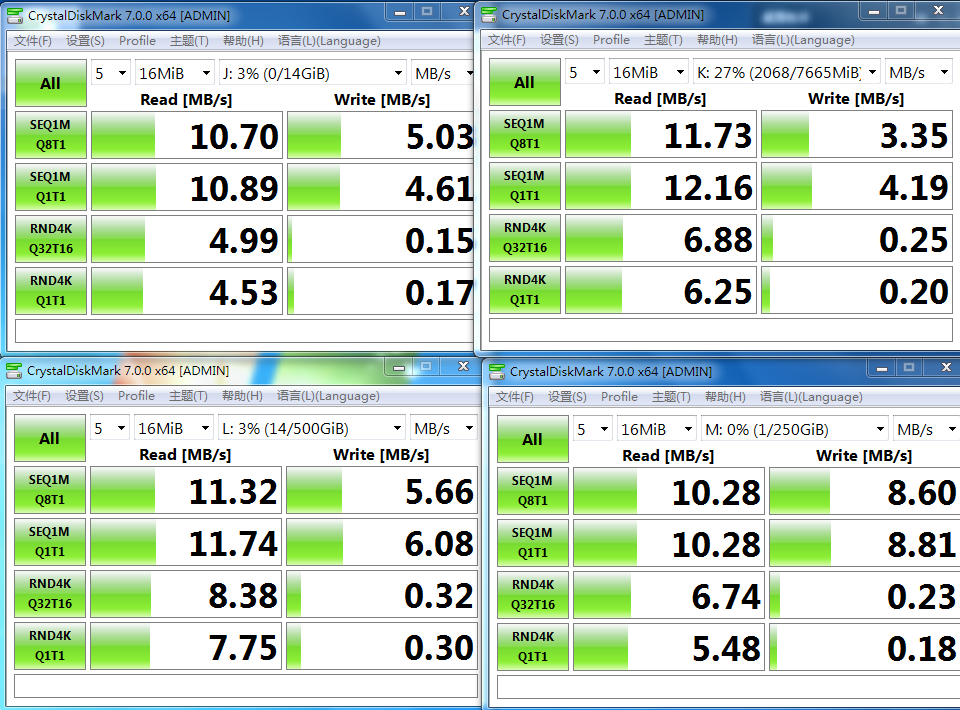Open the K: 27% drive selector dropdown
960x710 pixels.
[786, 73]
